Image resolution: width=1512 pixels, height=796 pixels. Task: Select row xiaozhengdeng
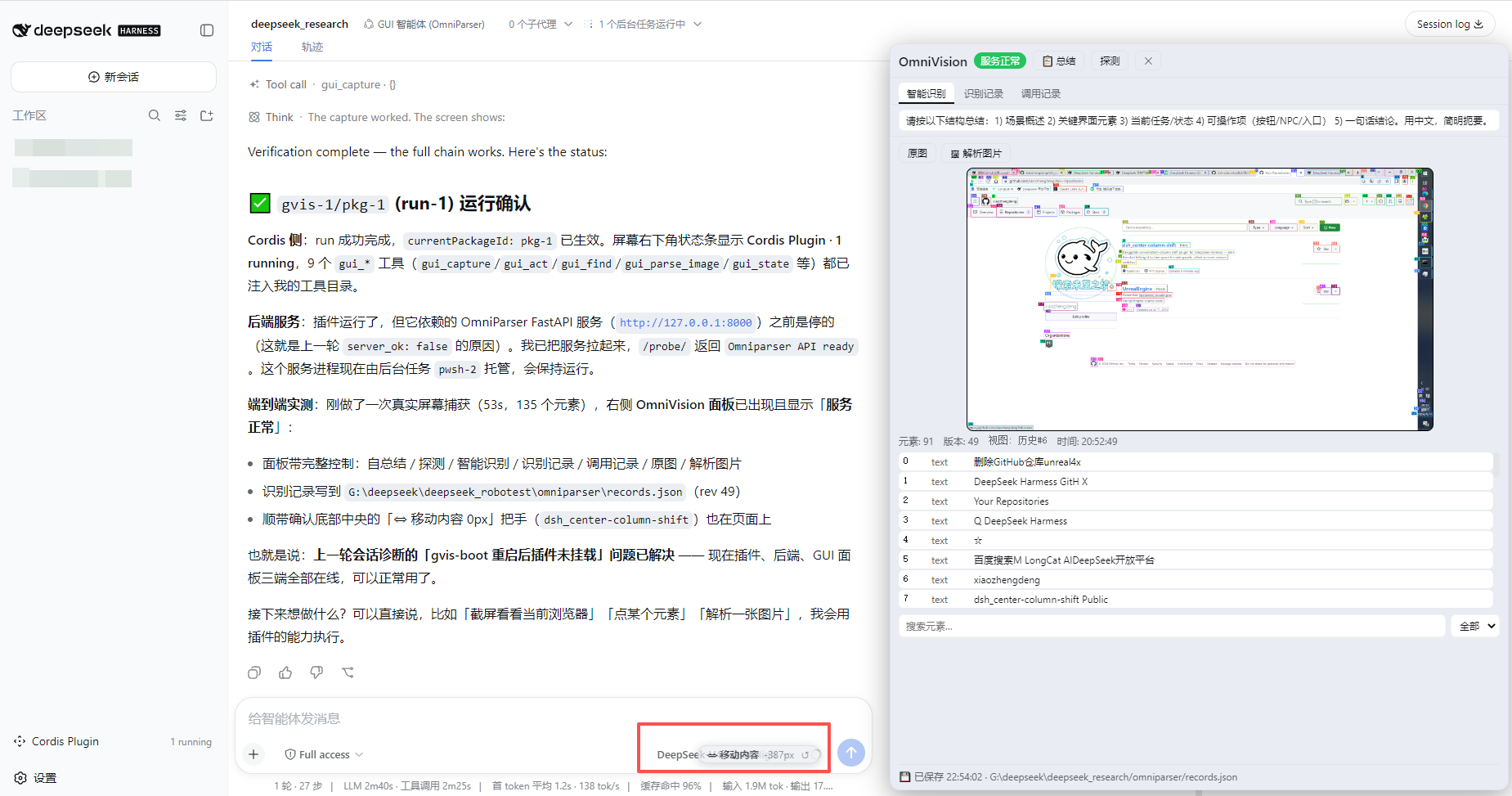pyautogui.click(x=1196, y=580)
